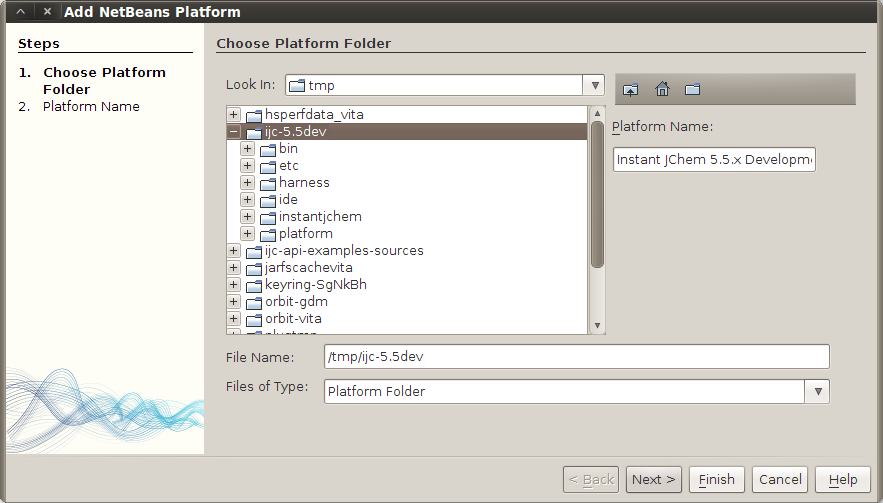Click the Create New Folder icon
This screenshot has width=883, height=503.
pyautogui.click(x=693, y=89)
